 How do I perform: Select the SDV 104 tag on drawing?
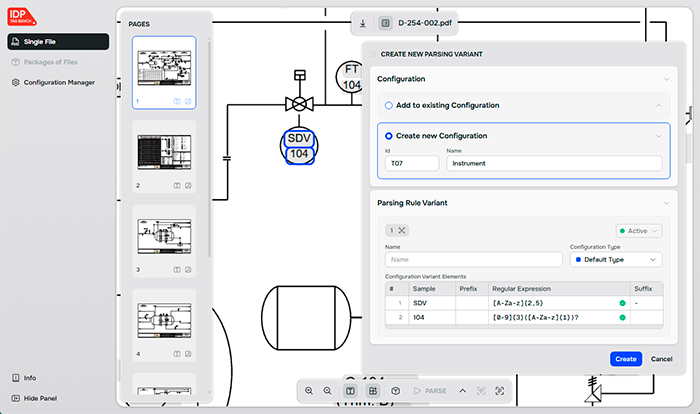(x=299, y=146)
